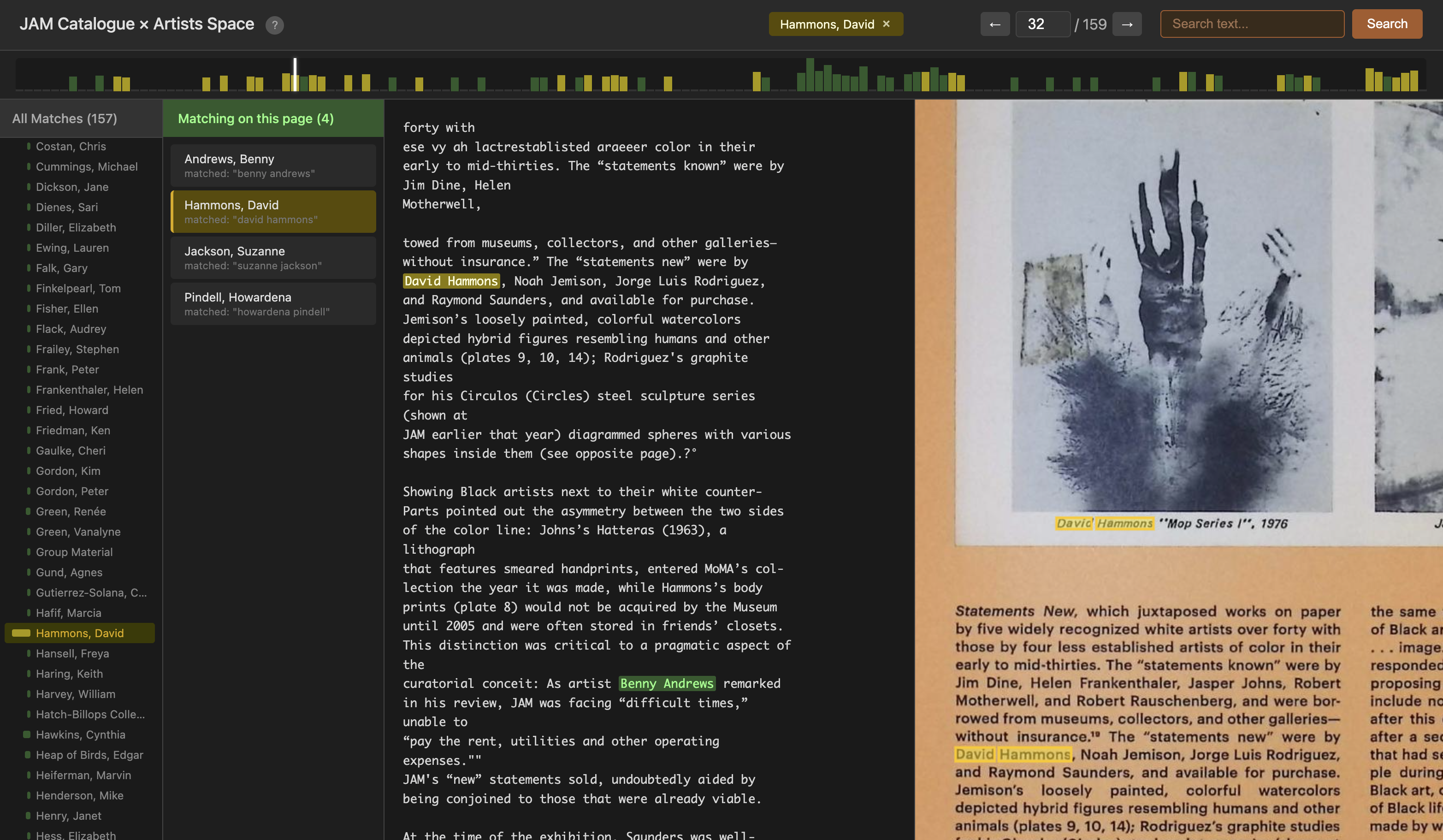The image size is (1443, 840).
Task: Select Andrews, Benny match card
Action: click(x=272, y=165)
